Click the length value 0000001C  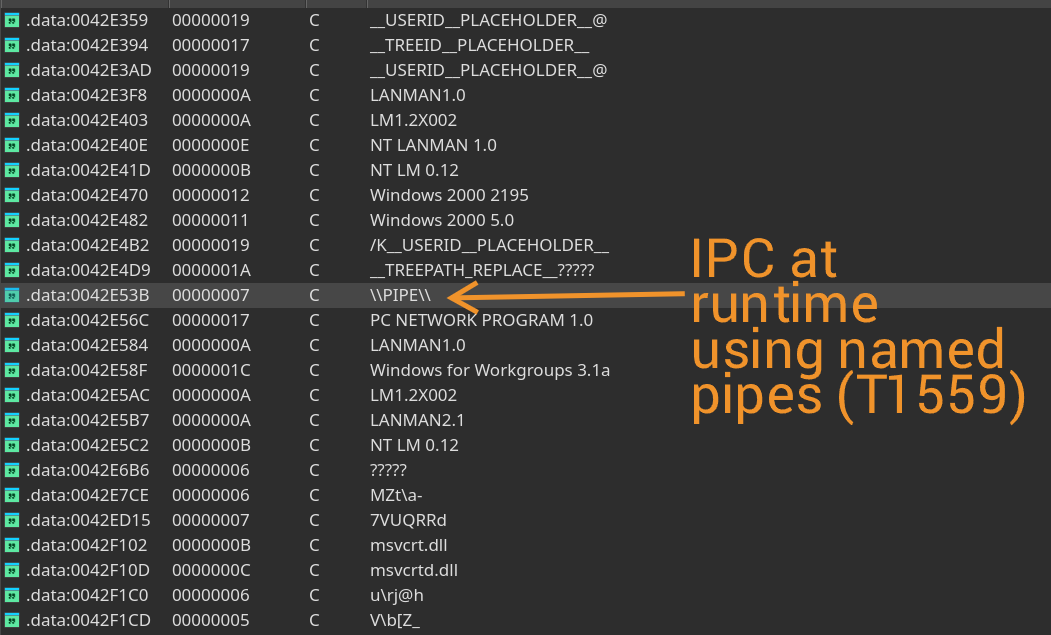[x=203, y=370]
